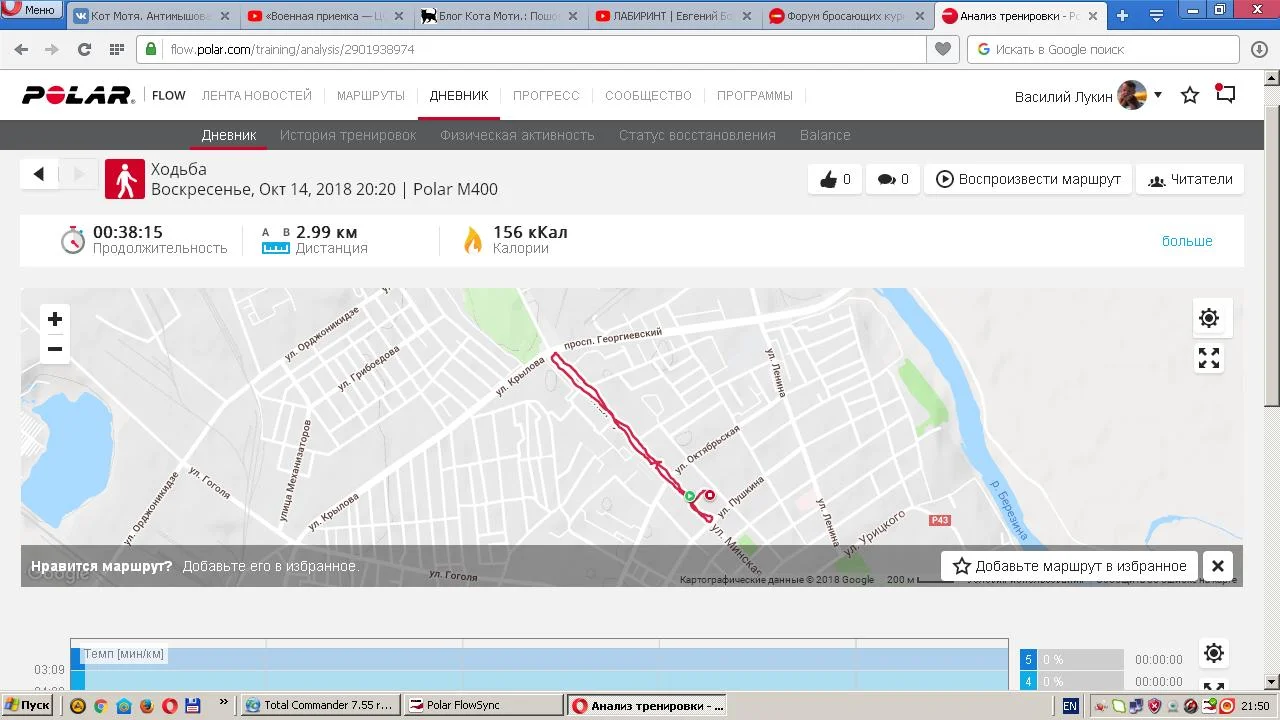Image resolution: width=1280 pixels, height=720 pixels.
Task: Focus the Google search field
Action: point(1104,49)
